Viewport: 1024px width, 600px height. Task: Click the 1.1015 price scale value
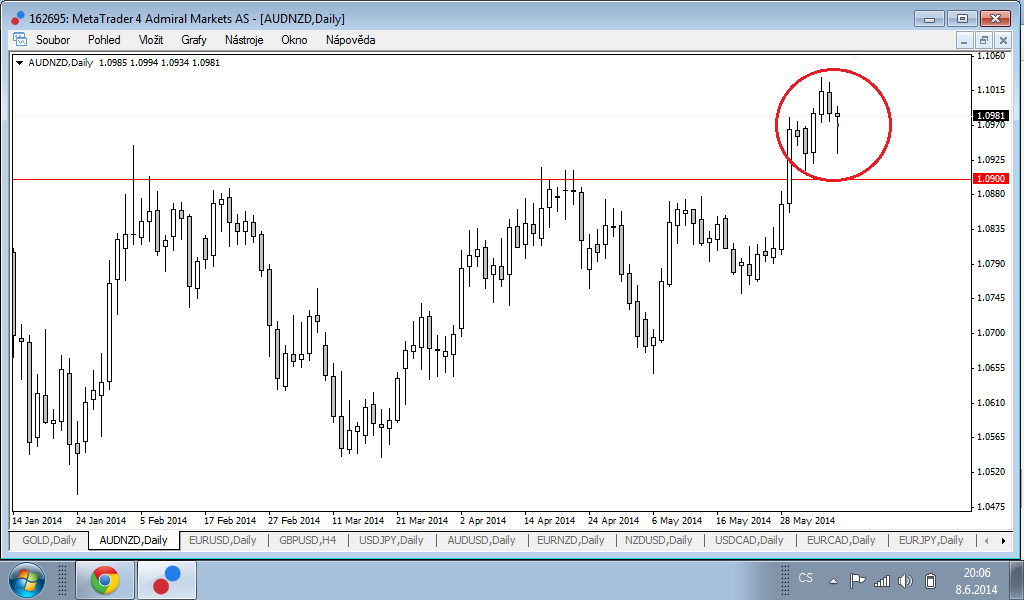click(991, 90)
